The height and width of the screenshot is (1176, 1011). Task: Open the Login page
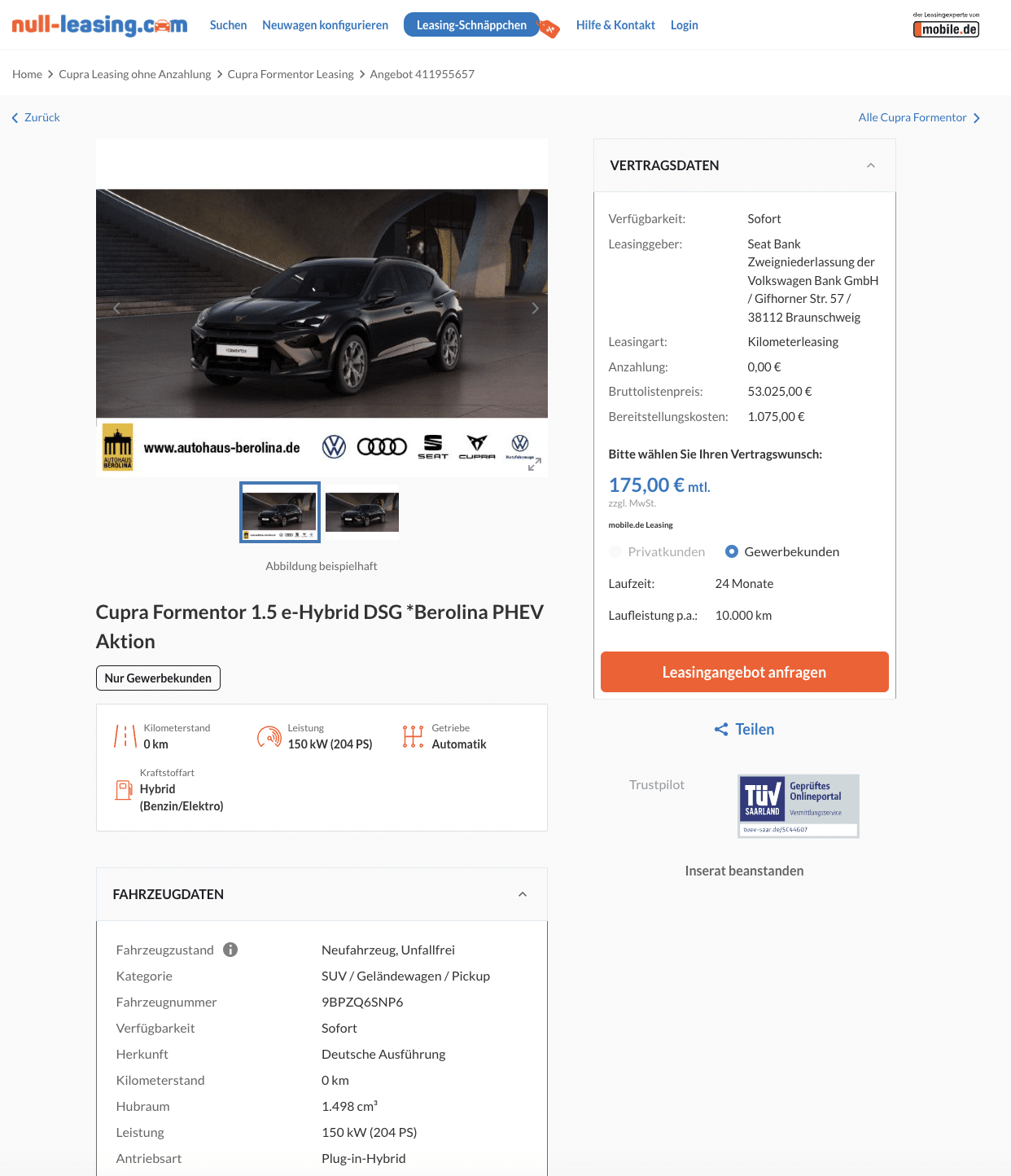[684, 25]
